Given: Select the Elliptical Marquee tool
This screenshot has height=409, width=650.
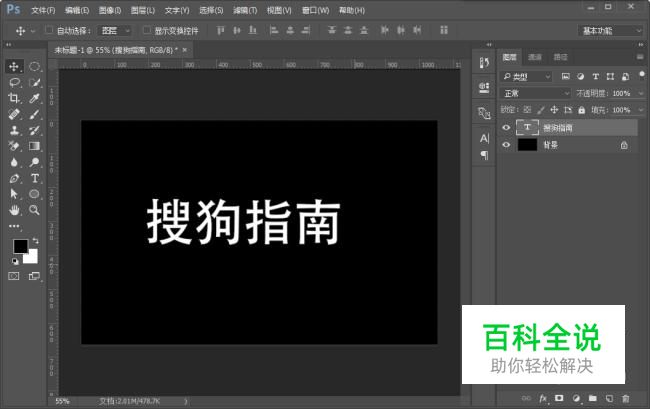Looking at the screenshot, I should [34, 66].
